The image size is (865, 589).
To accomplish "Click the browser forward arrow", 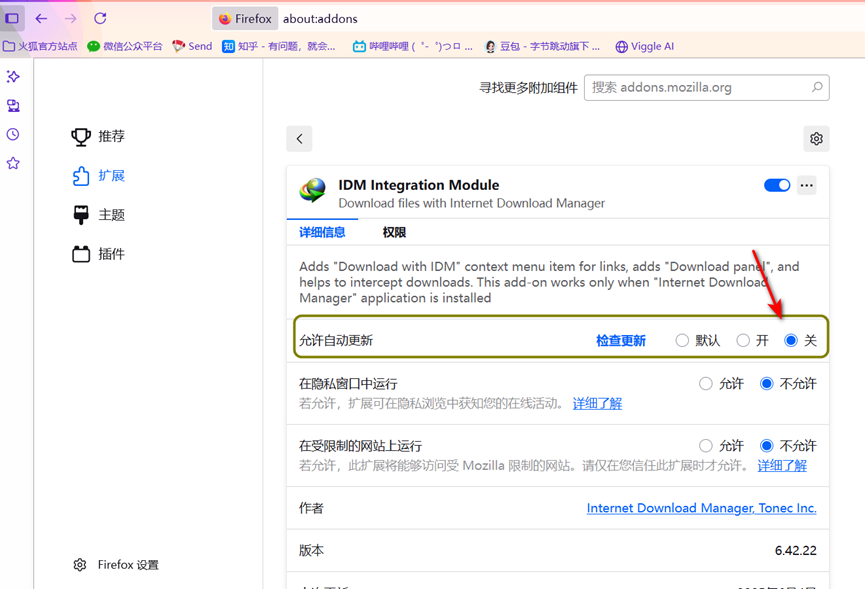I will tap(71, 19).
